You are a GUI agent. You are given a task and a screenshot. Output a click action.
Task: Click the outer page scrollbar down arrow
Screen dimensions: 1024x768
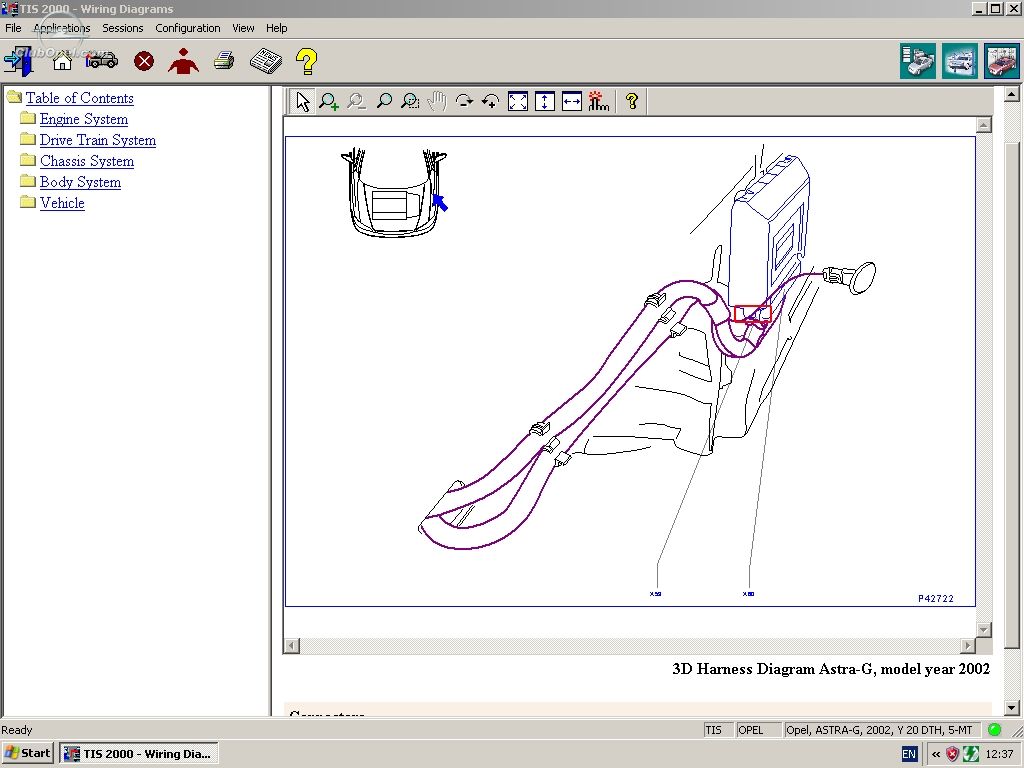(x=1011, y=708)
